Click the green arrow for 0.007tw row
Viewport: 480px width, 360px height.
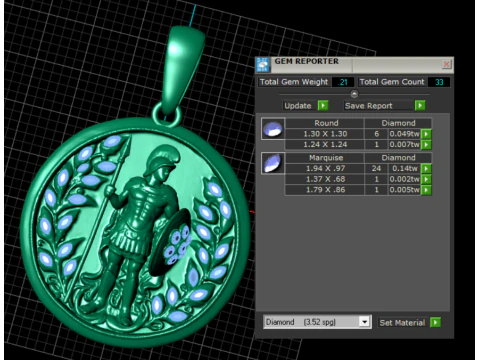click(x=426, y=144)
